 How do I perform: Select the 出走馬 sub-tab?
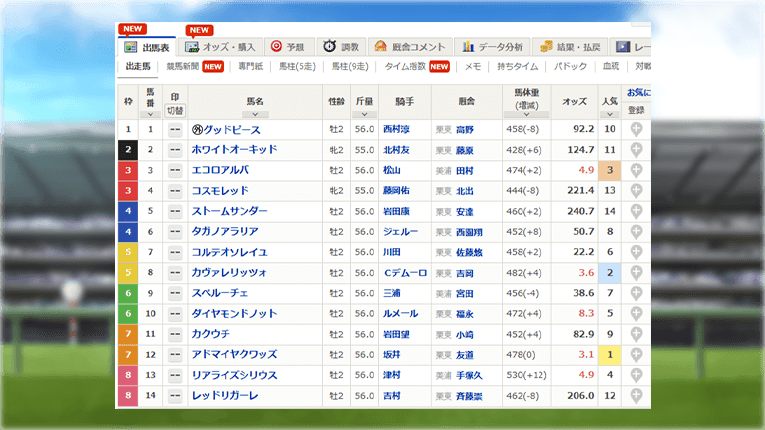coord(138,66)
